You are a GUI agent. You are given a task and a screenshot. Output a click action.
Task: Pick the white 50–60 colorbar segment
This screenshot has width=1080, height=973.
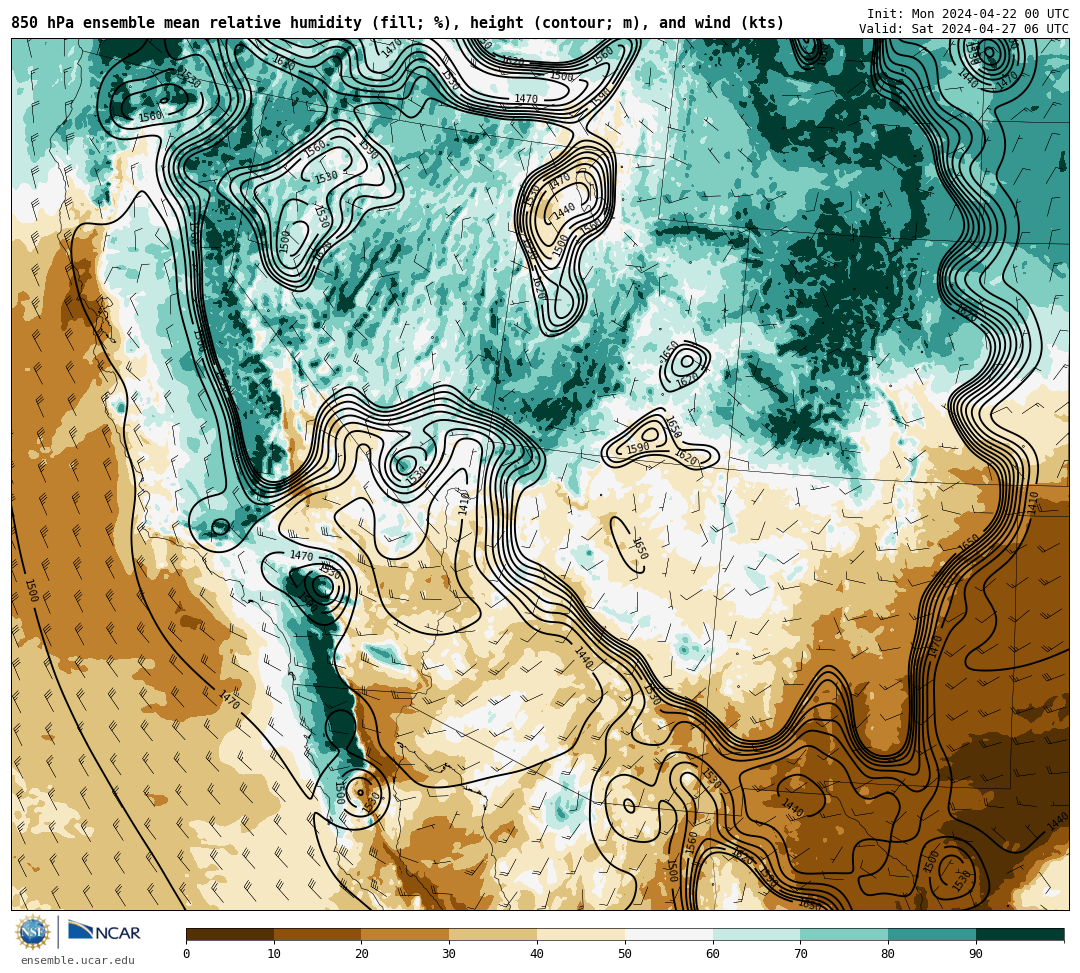(669, 934)
